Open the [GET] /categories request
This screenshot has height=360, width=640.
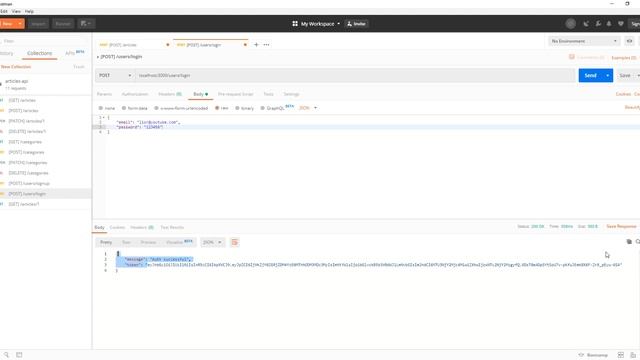coord(25,142)
